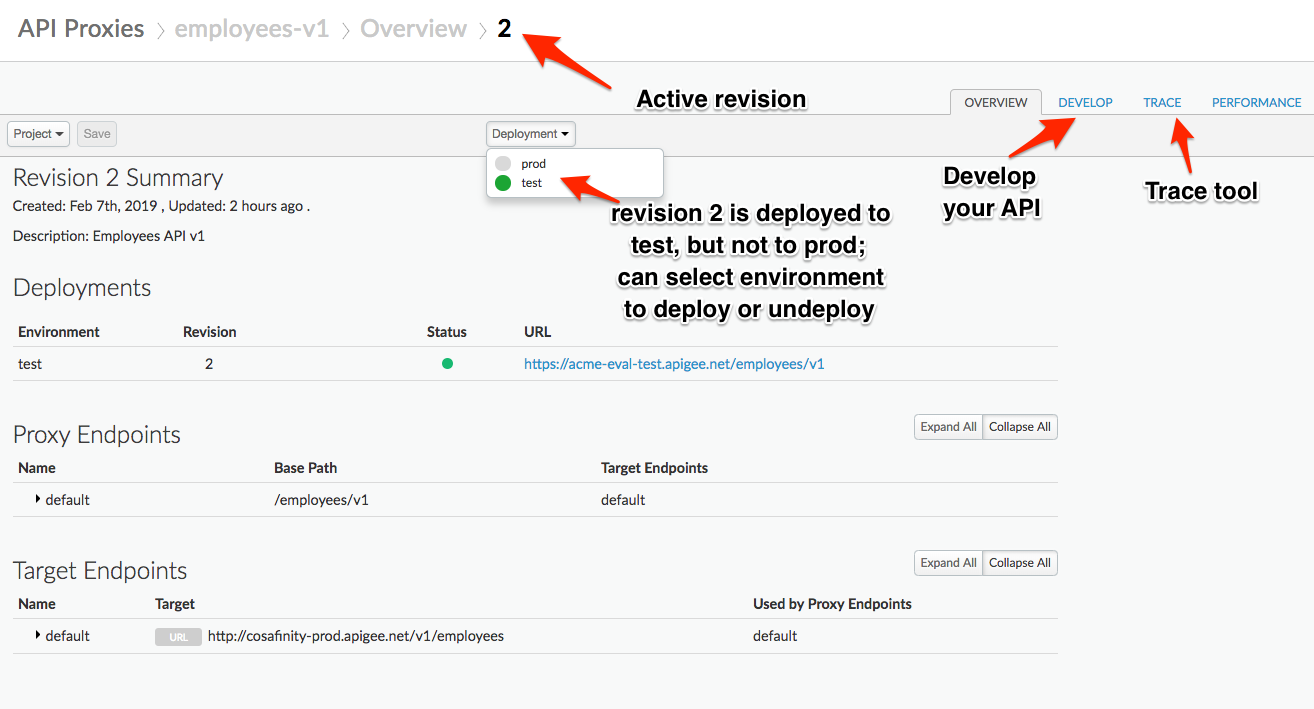The image size is (1314, 709).
Task: Click the cosafinity-prod target URL text
Action: [356, 636]
